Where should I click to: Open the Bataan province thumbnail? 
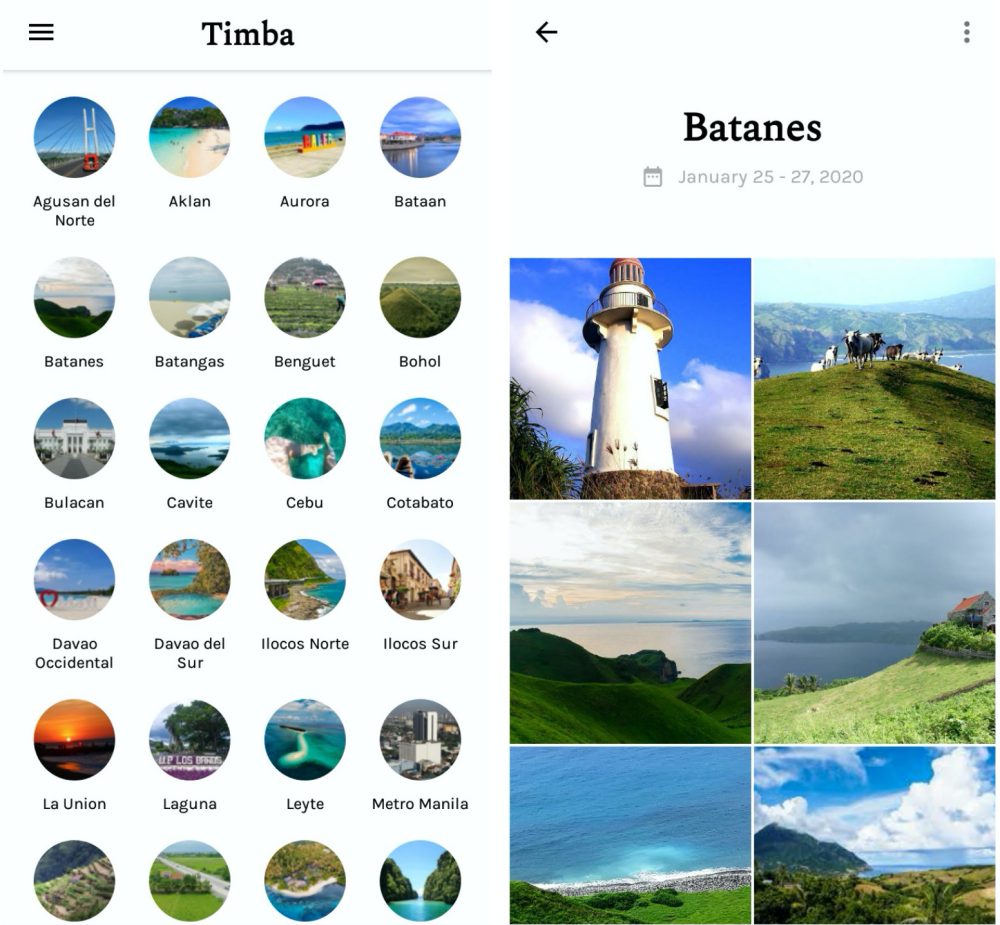click(x=420, y=137)
